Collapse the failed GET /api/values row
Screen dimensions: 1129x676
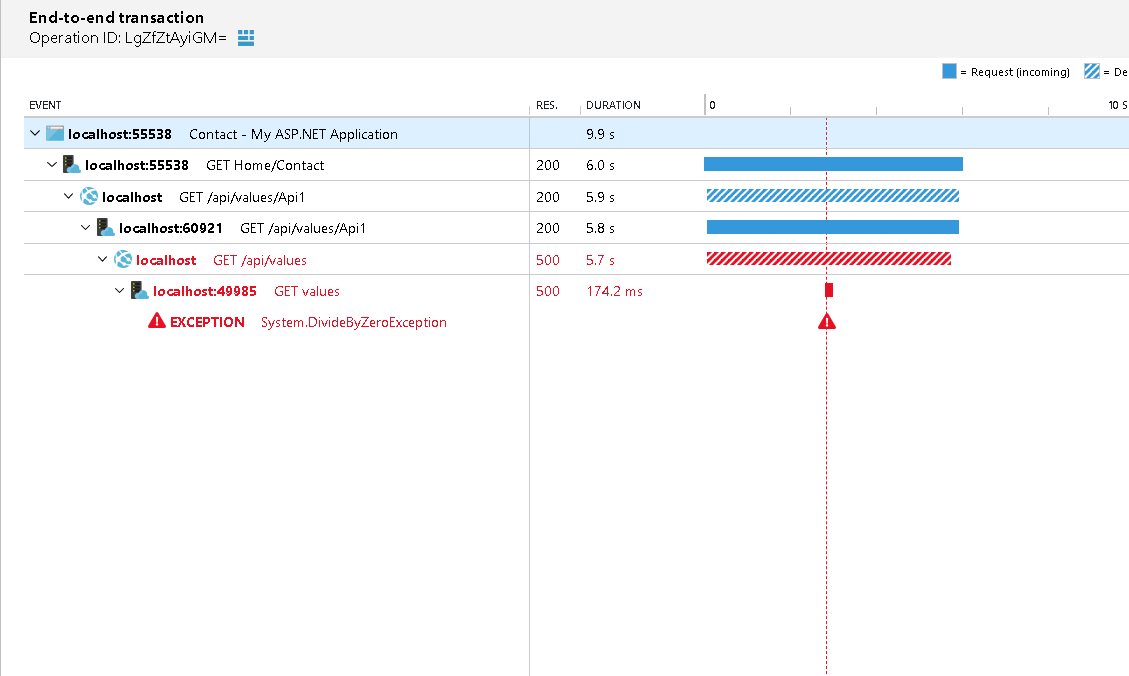[x=102, y=259]
